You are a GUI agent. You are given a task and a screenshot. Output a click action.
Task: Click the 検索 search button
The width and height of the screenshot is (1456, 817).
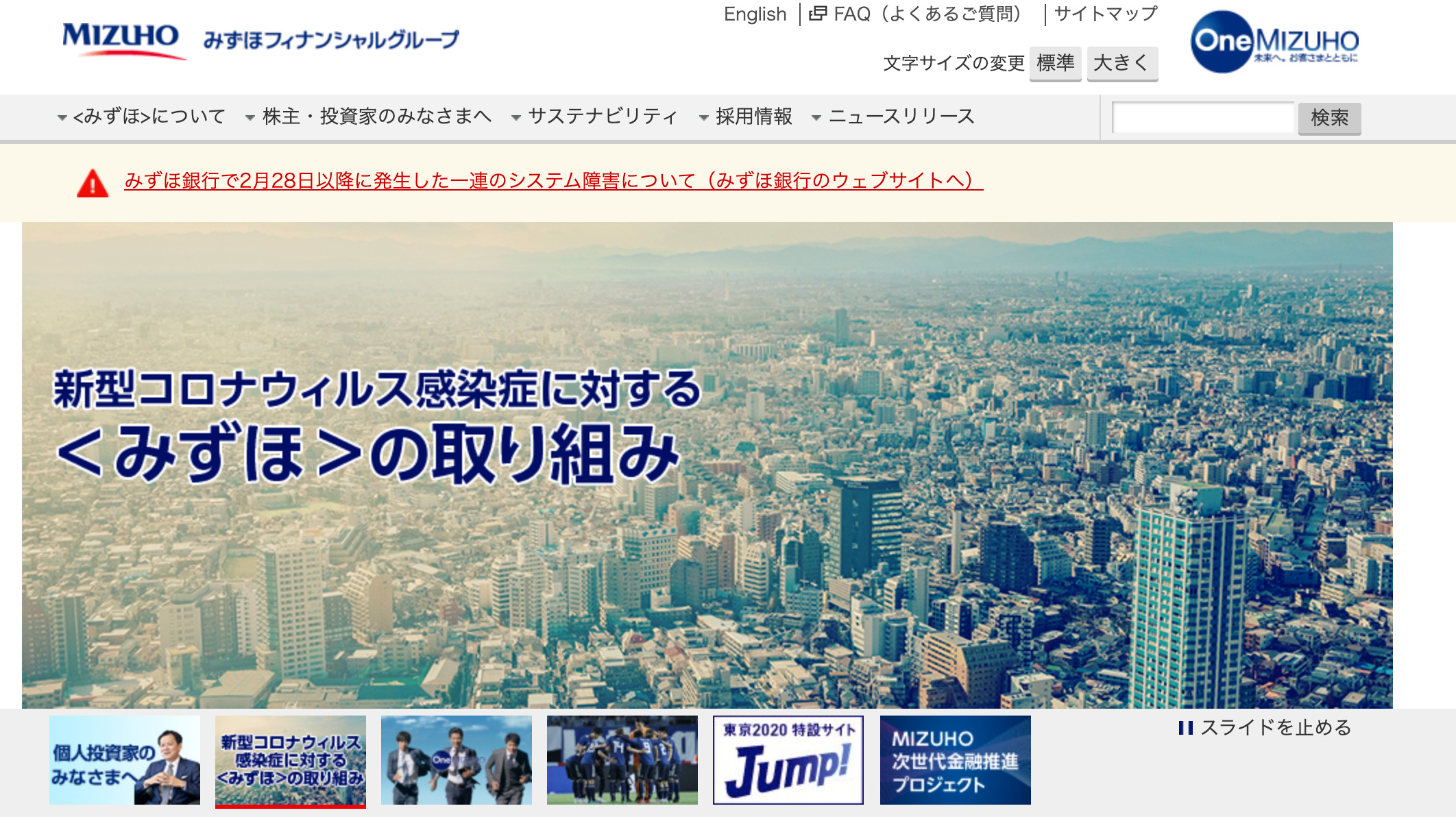(1329, 118)
